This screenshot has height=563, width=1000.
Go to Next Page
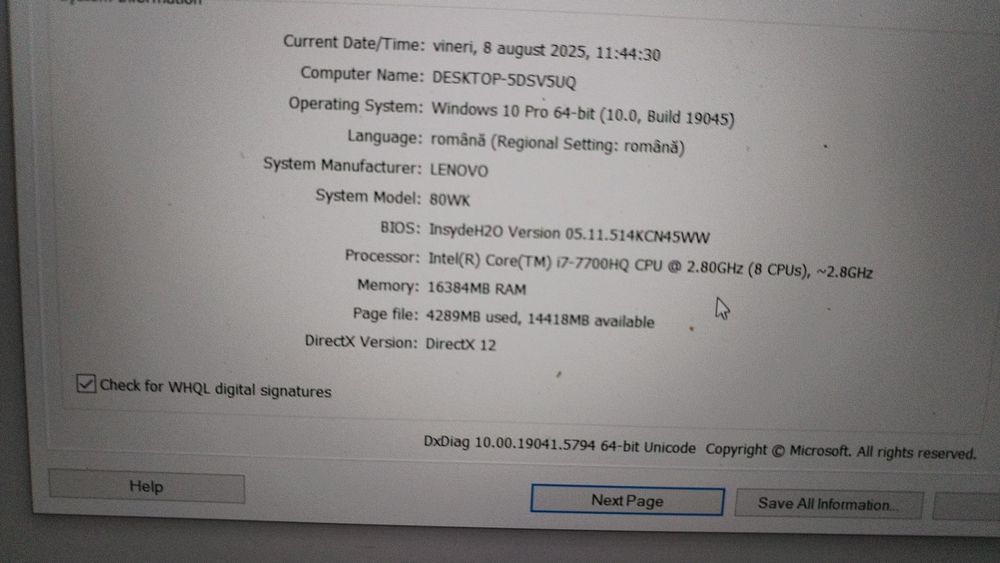[627, 501]
